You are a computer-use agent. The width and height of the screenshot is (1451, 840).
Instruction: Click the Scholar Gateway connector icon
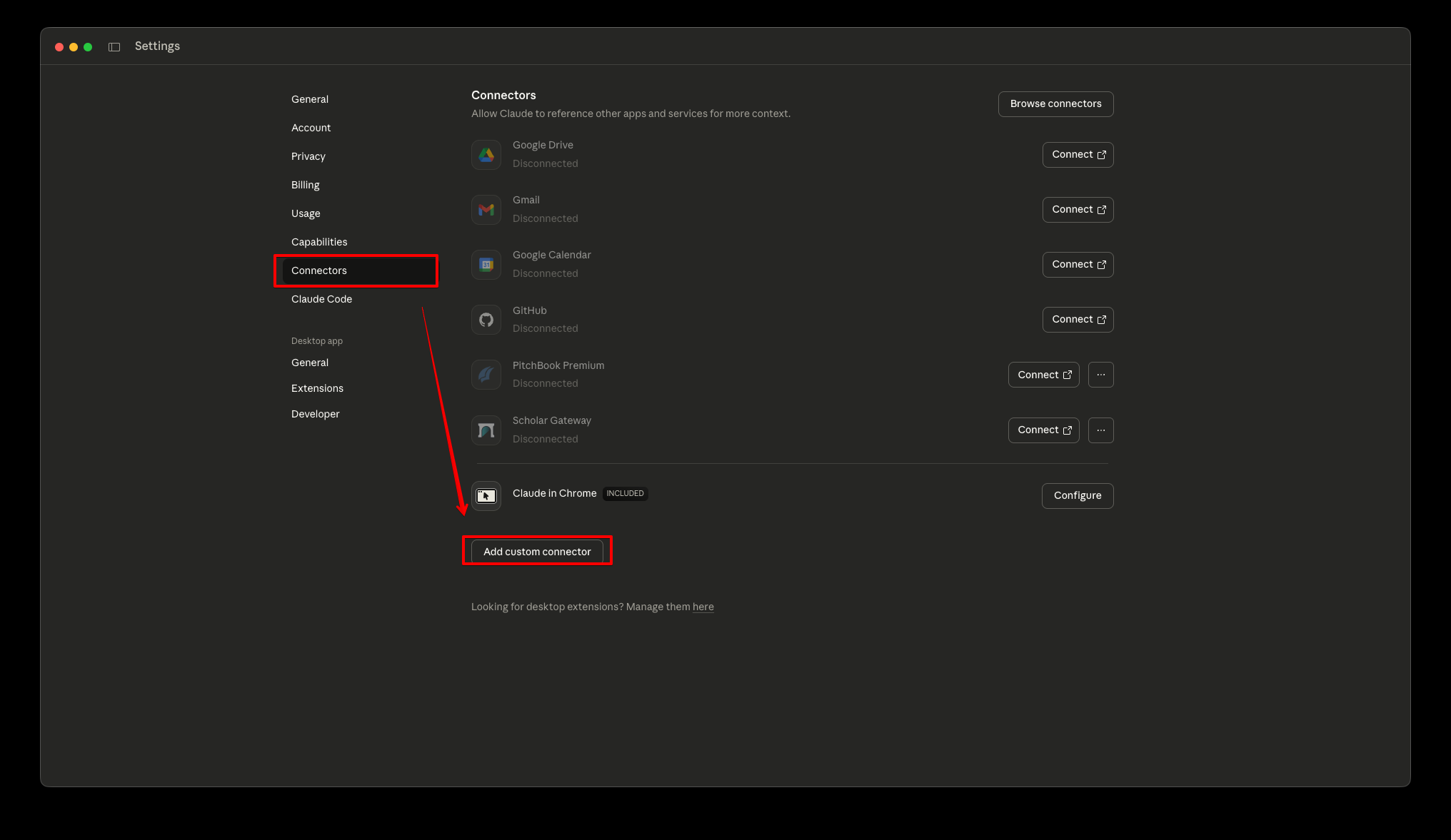pyautogui.click(x=486, y=430)
